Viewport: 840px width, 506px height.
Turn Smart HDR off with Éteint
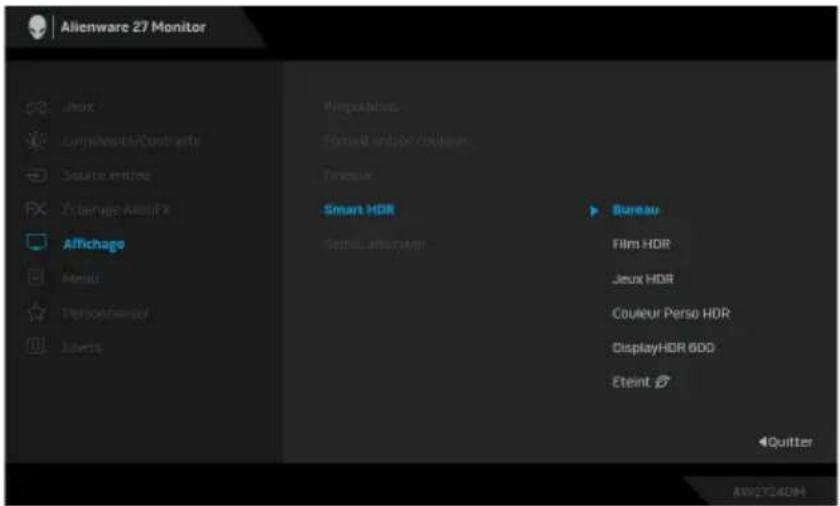(x=631, y=382)
